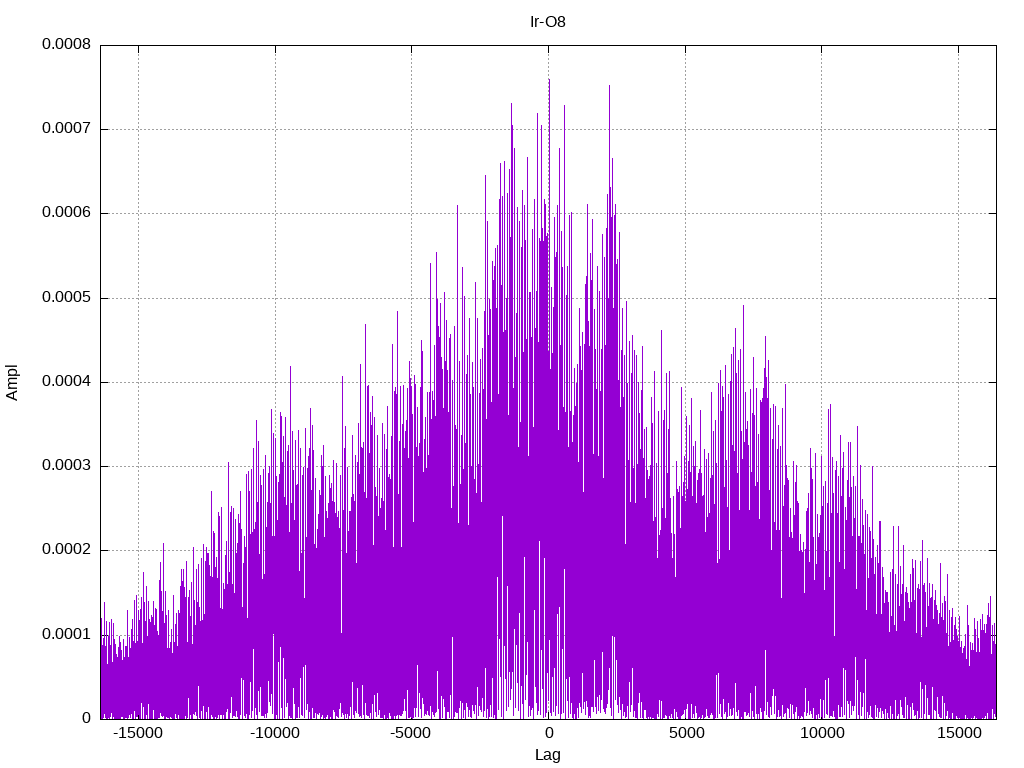Viewport: 1024px width, 768px height.
Task: Click the y-axis label Ampl
Action: 12,383
